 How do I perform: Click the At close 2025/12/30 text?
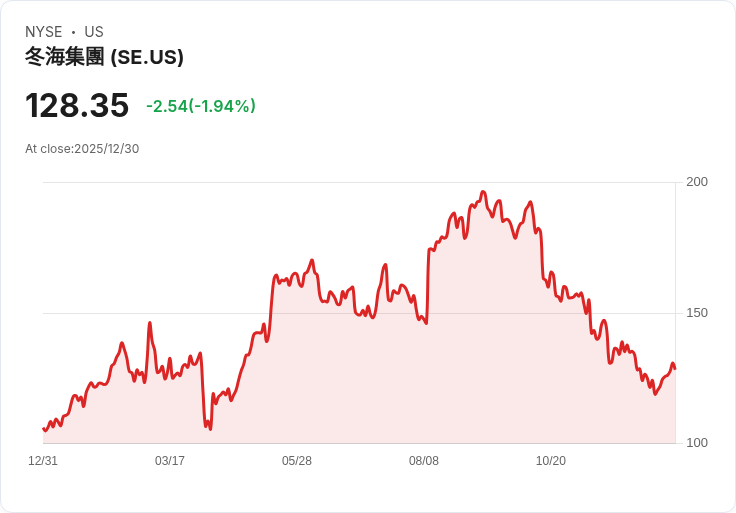click(82, 149)
